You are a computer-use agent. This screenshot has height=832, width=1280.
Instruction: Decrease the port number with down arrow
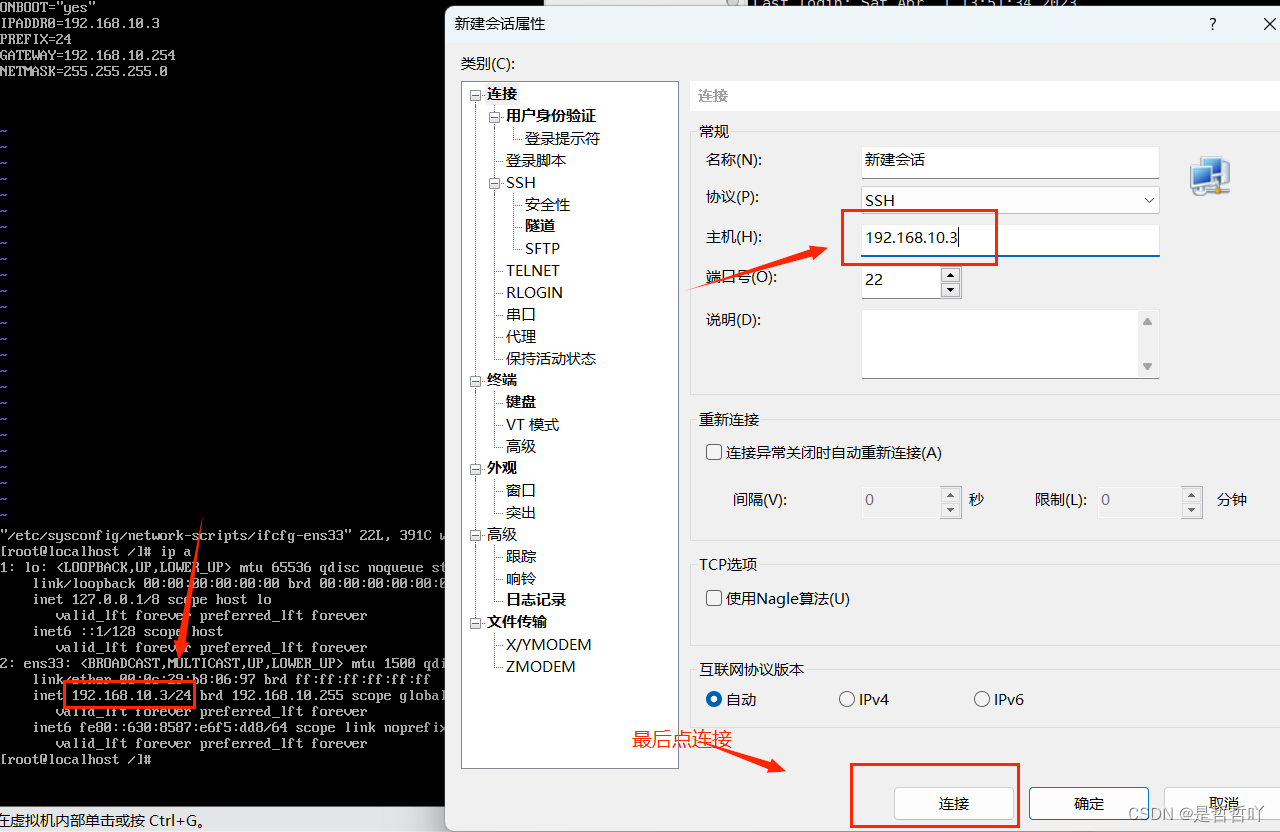[x=950, y=290]
